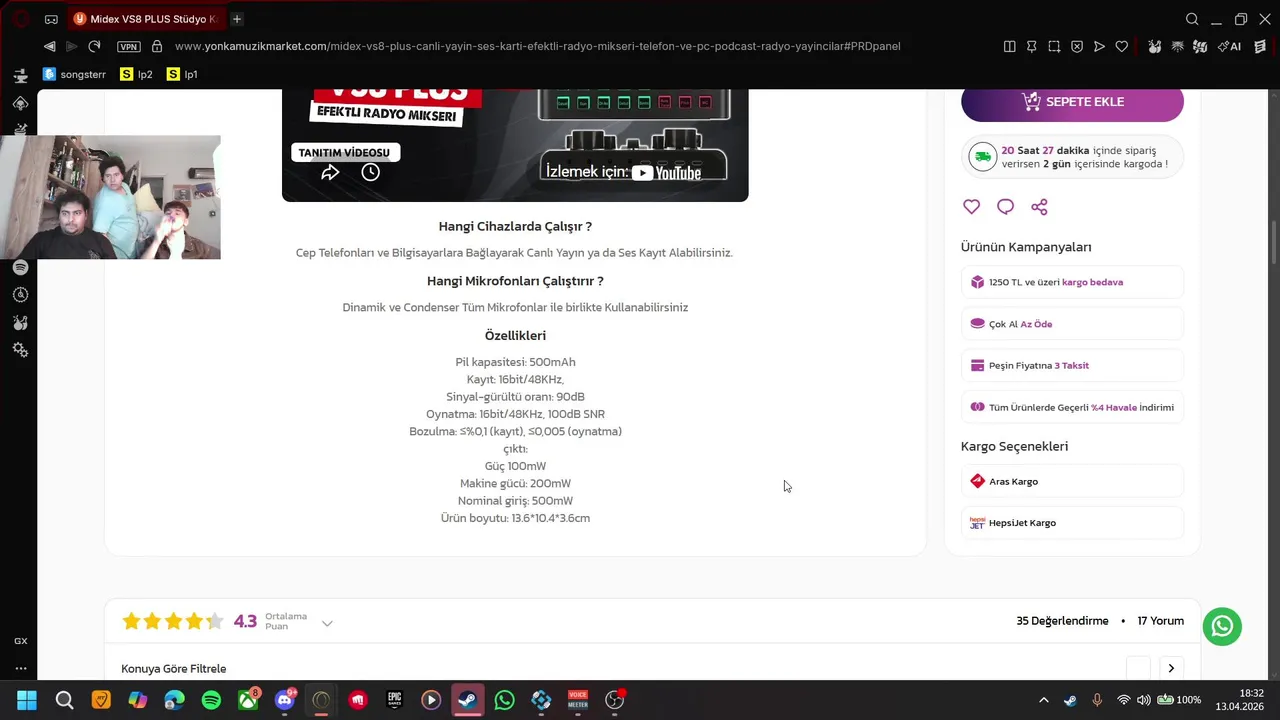Viewport: 1280px width, 720px height.
Task: Open comment bubble icon under cart button
Action: point(1005,207)
